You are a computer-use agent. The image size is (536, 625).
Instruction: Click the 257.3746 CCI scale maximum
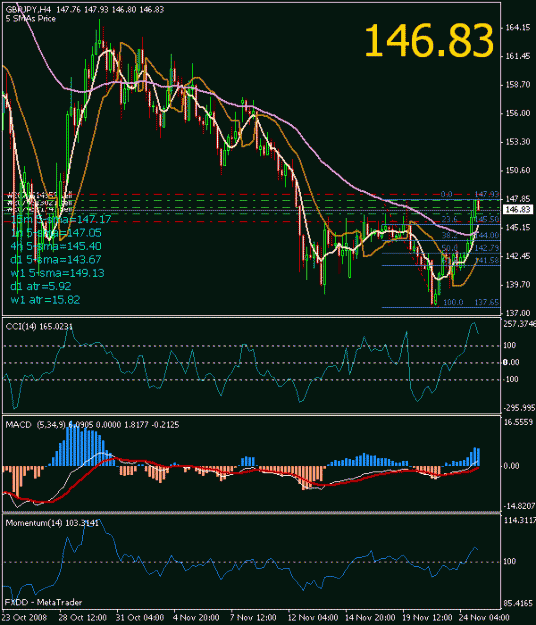click(x=519, y=324)
